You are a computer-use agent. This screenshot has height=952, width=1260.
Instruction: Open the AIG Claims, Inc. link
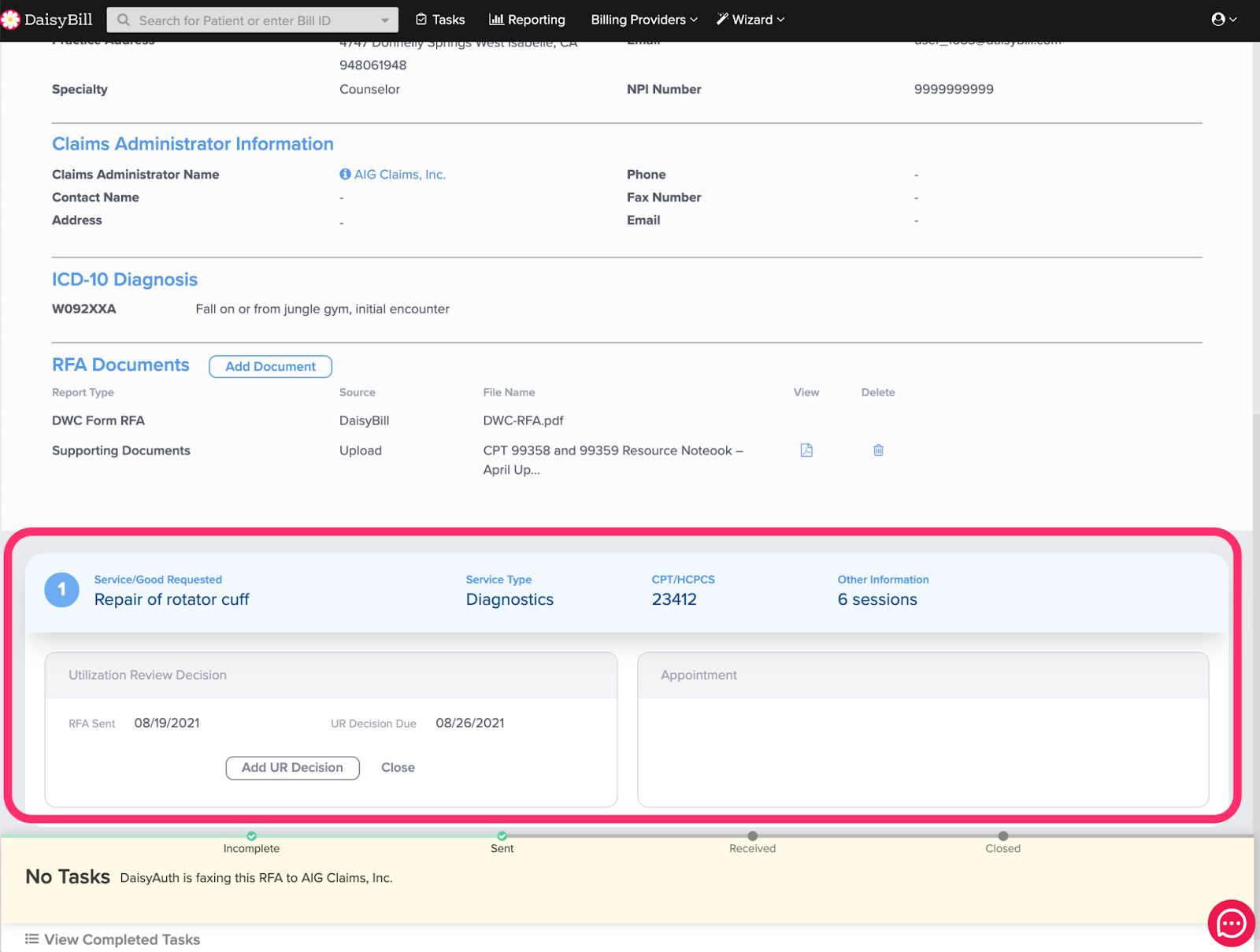pos(399,175)
